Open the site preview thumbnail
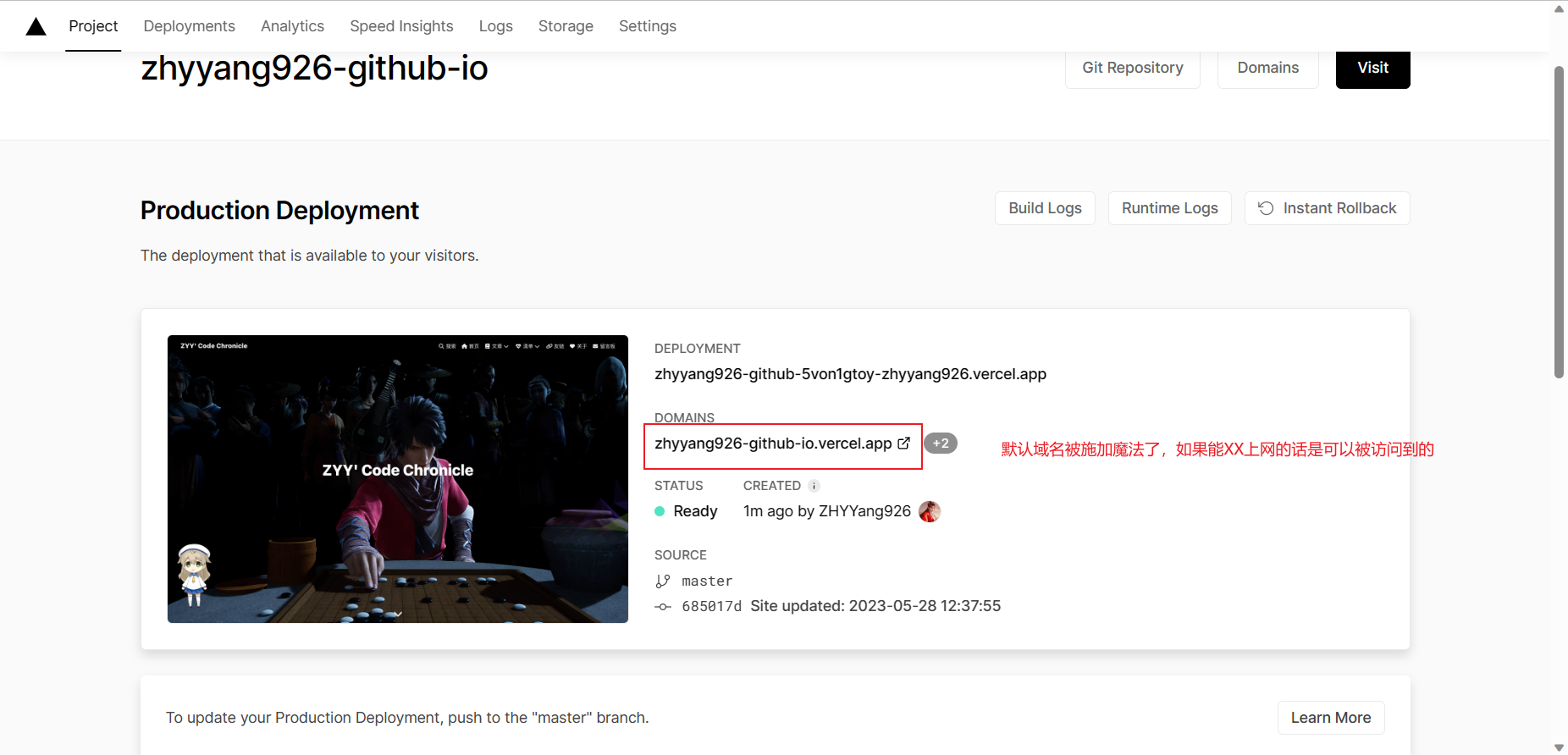 398,479
